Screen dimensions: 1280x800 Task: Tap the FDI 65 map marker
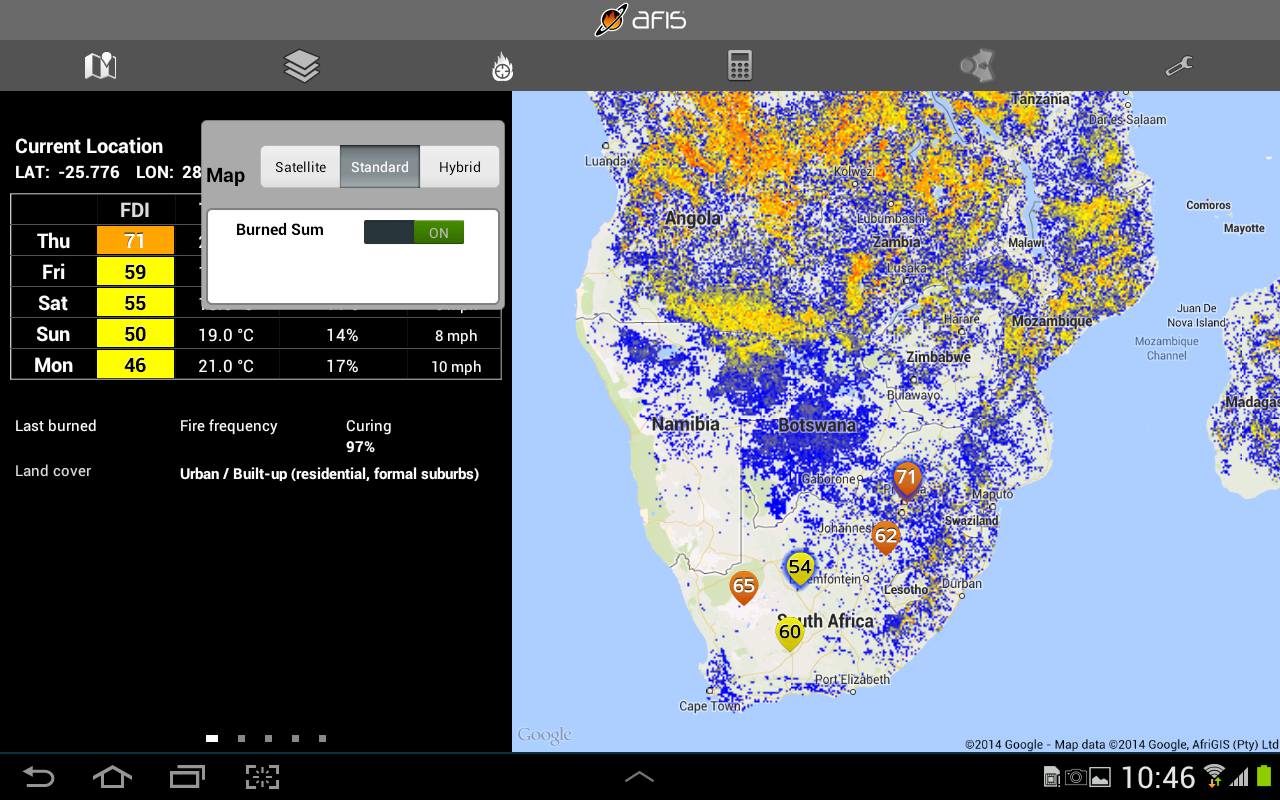pyautogui.click(x=743, y=586)
